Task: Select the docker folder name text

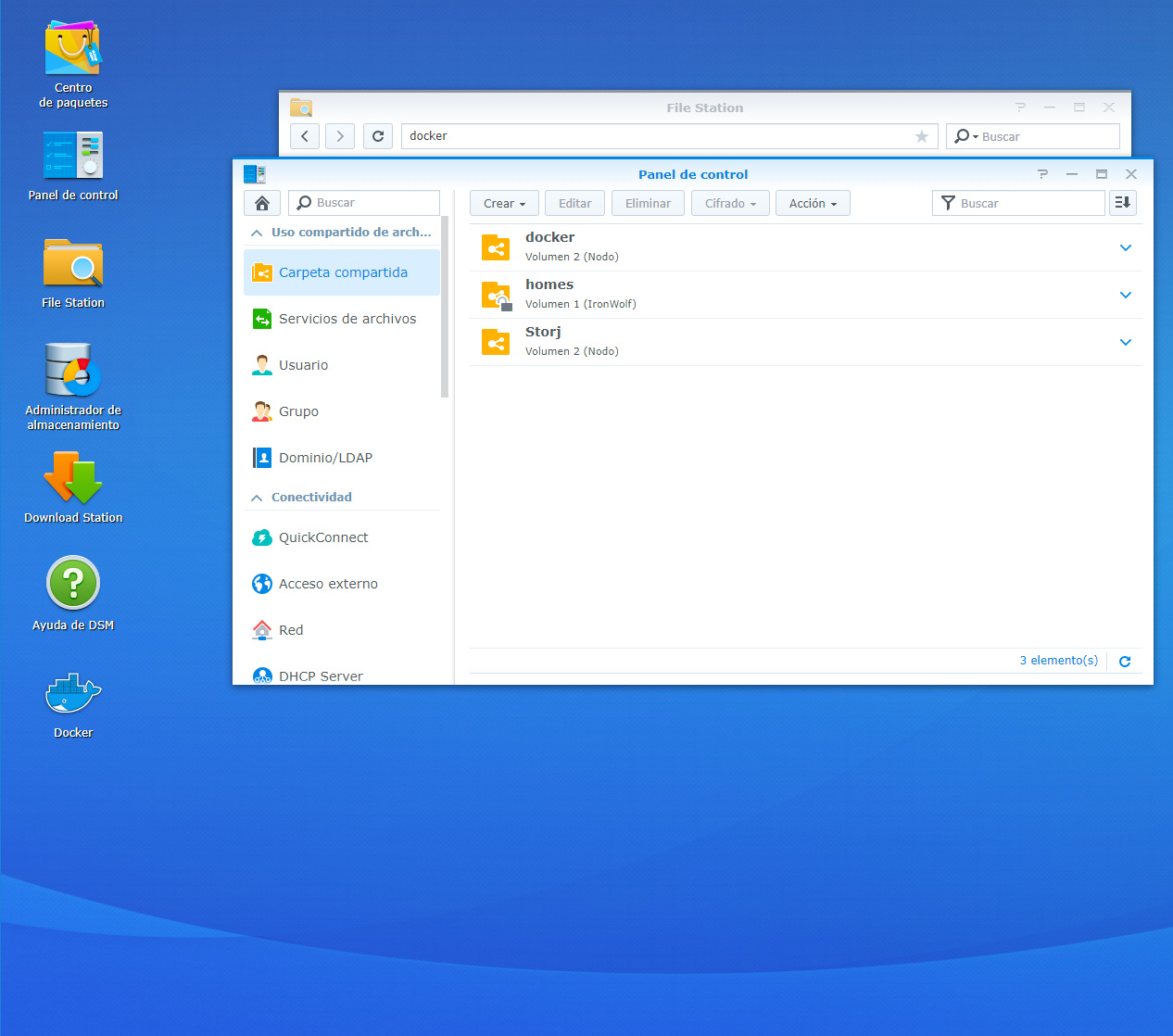Action: (550, 237)
